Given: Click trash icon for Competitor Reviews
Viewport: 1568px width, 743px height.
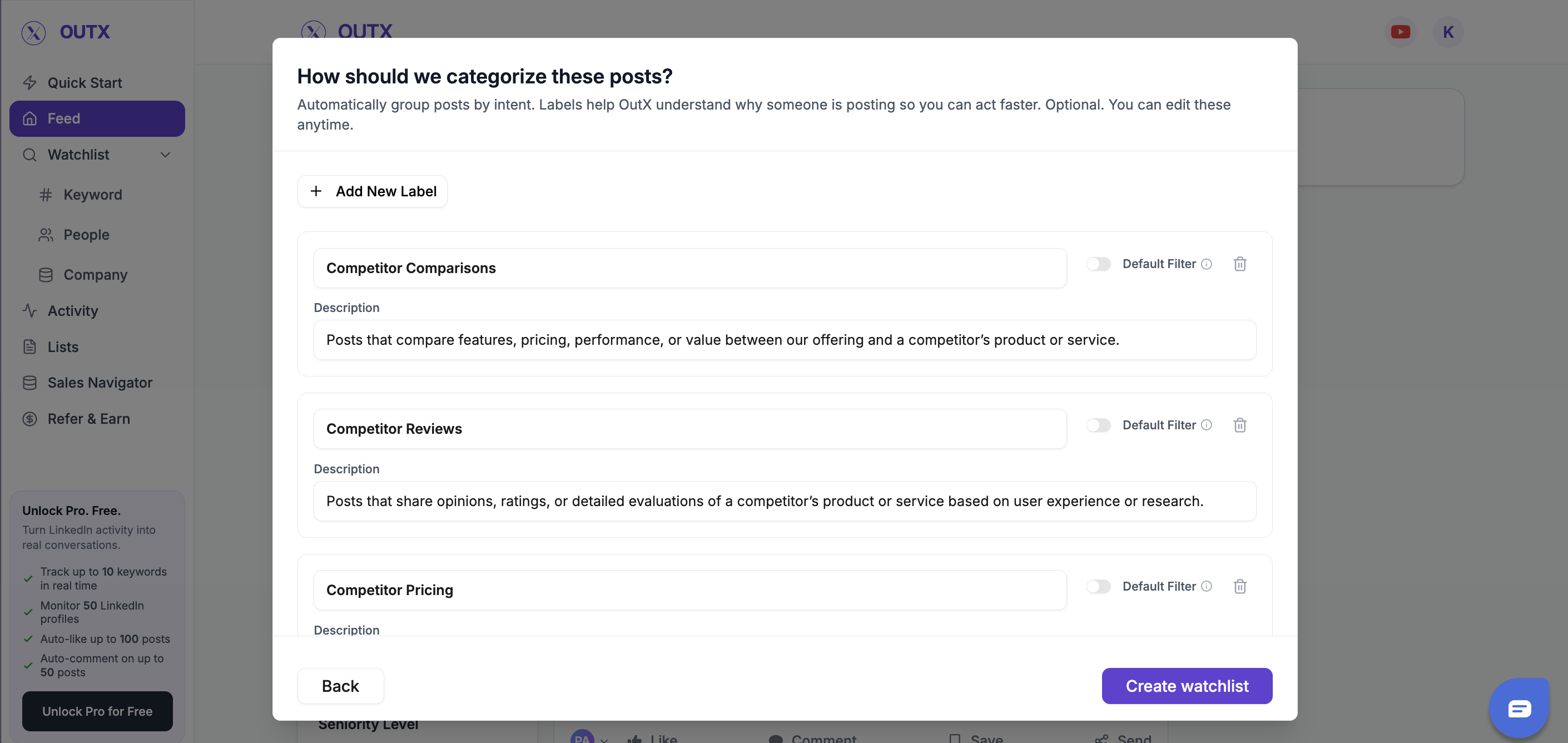Looking at the screenshot, I should point(1239,425).
